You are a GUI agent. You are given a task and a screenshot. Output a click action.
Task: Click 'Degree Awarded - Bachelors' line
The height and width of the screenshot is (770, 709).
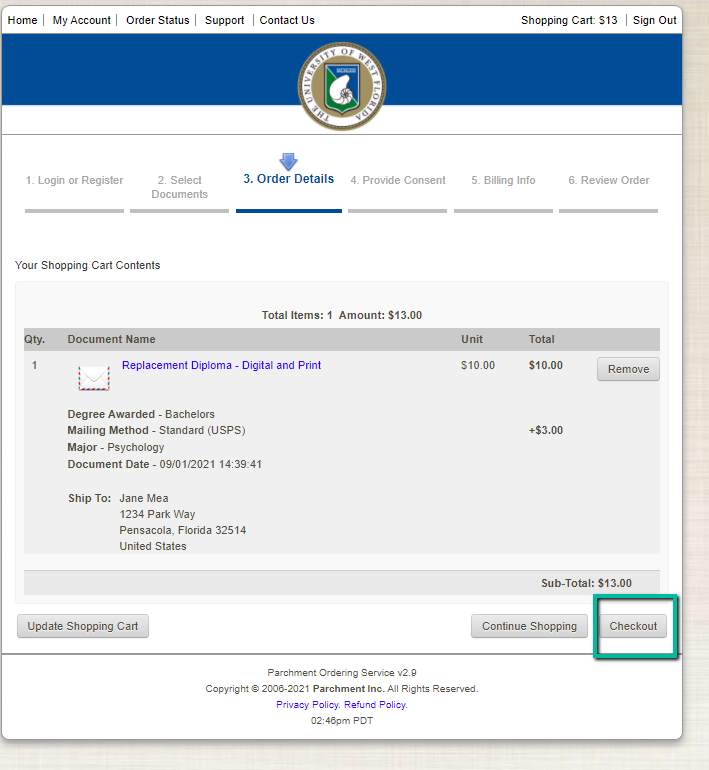click(141, 414)
